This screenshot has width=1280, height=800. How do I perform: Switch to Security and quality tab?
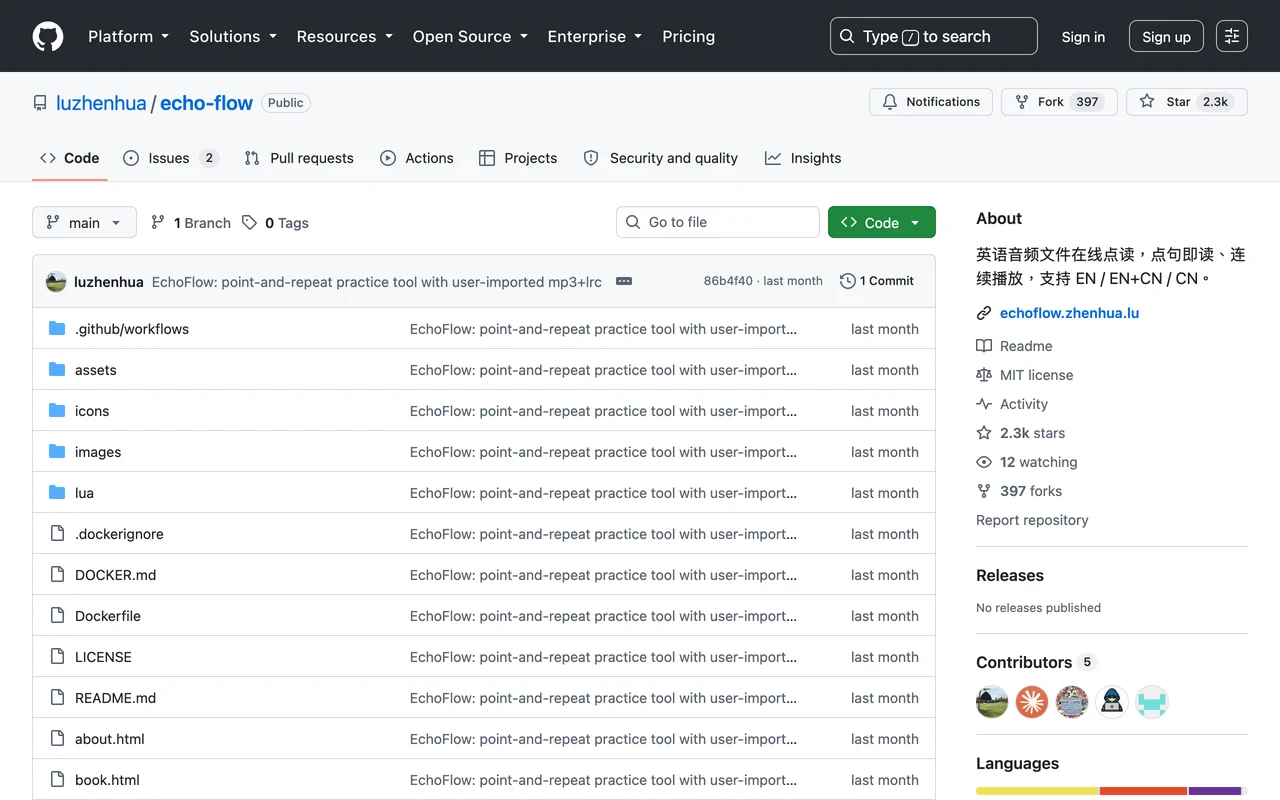661,158
